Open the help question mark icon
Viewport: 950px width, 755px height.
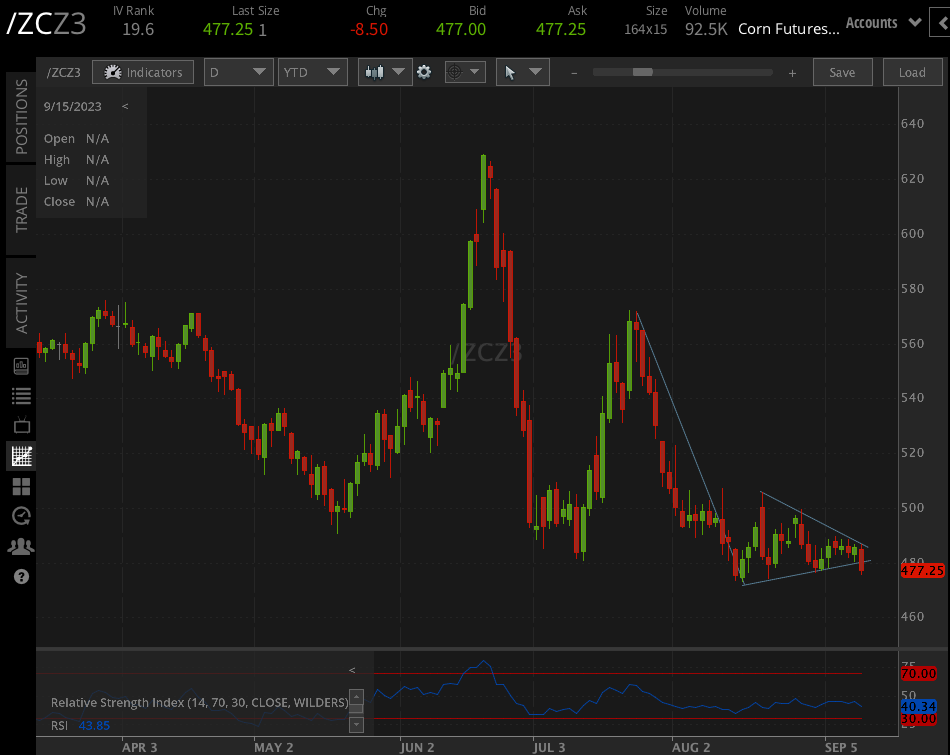(x=20, y=577)
